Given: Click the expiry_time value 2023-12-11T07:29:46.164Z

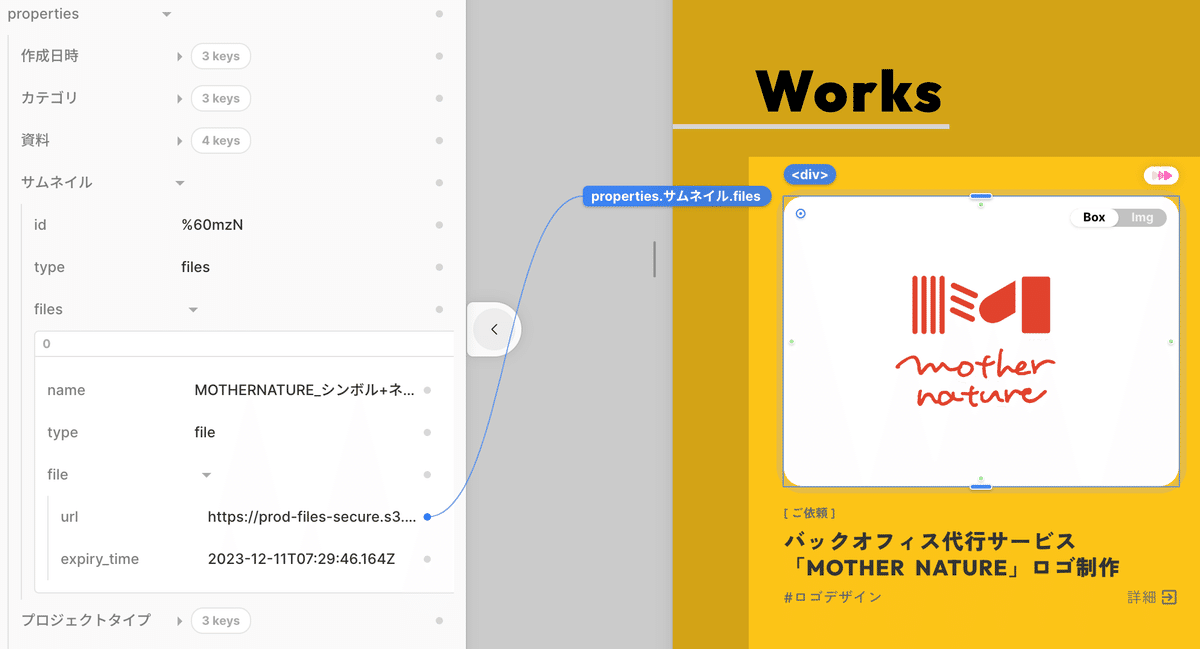Looking at the screenshot, I should [x=301, y=559].
